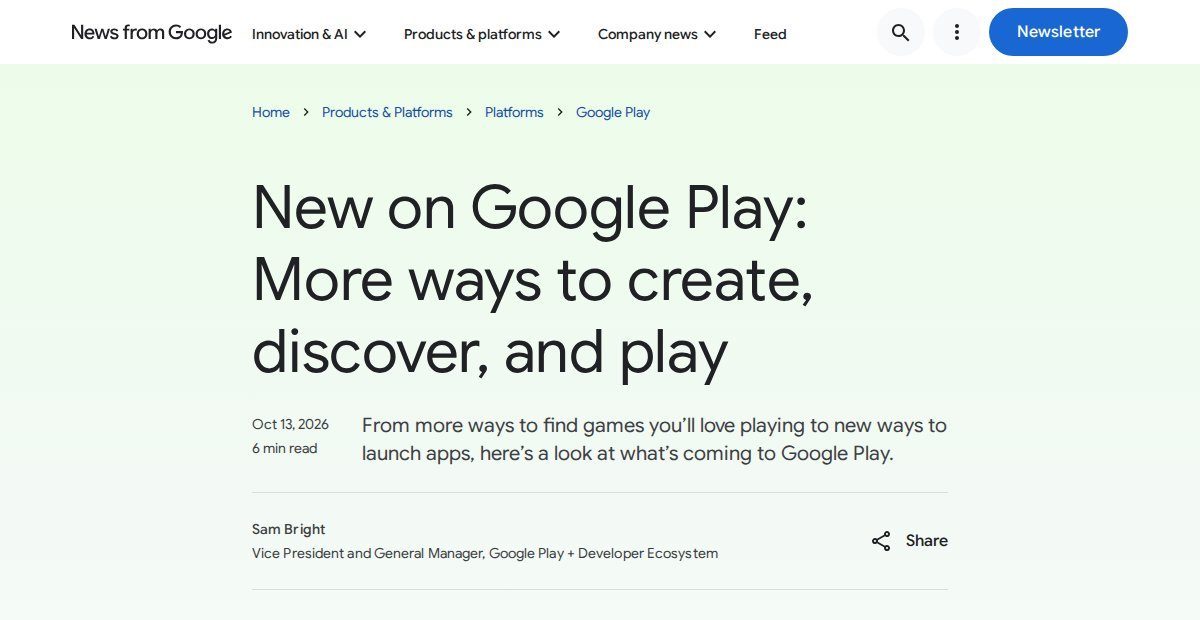
Task: Click author name Sam Bright
Action: tap(289, 529)
